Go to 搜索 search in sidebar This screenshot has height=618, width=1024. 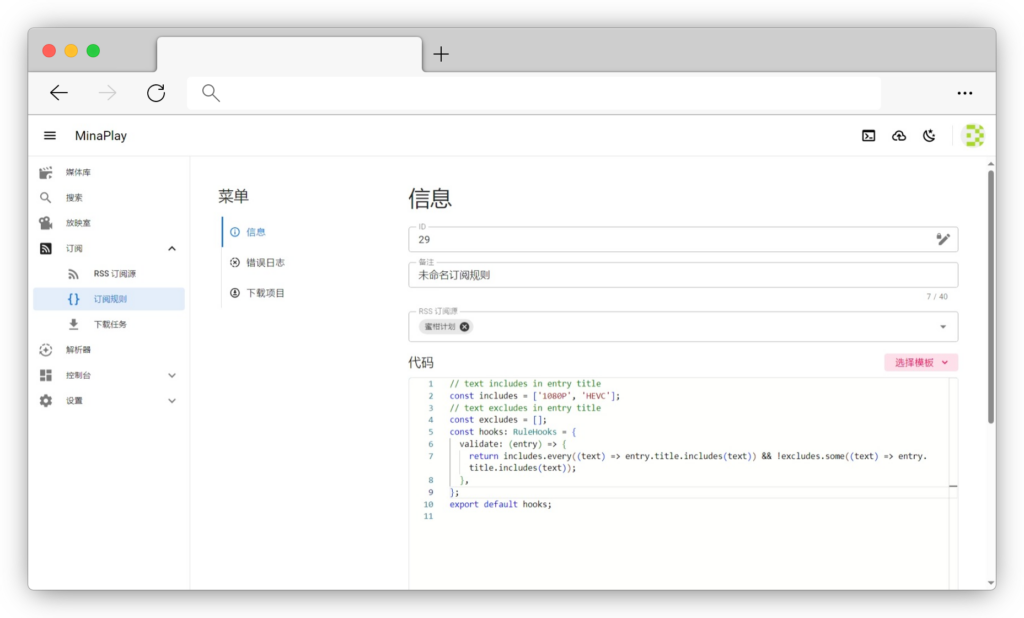tap(74, 198)
